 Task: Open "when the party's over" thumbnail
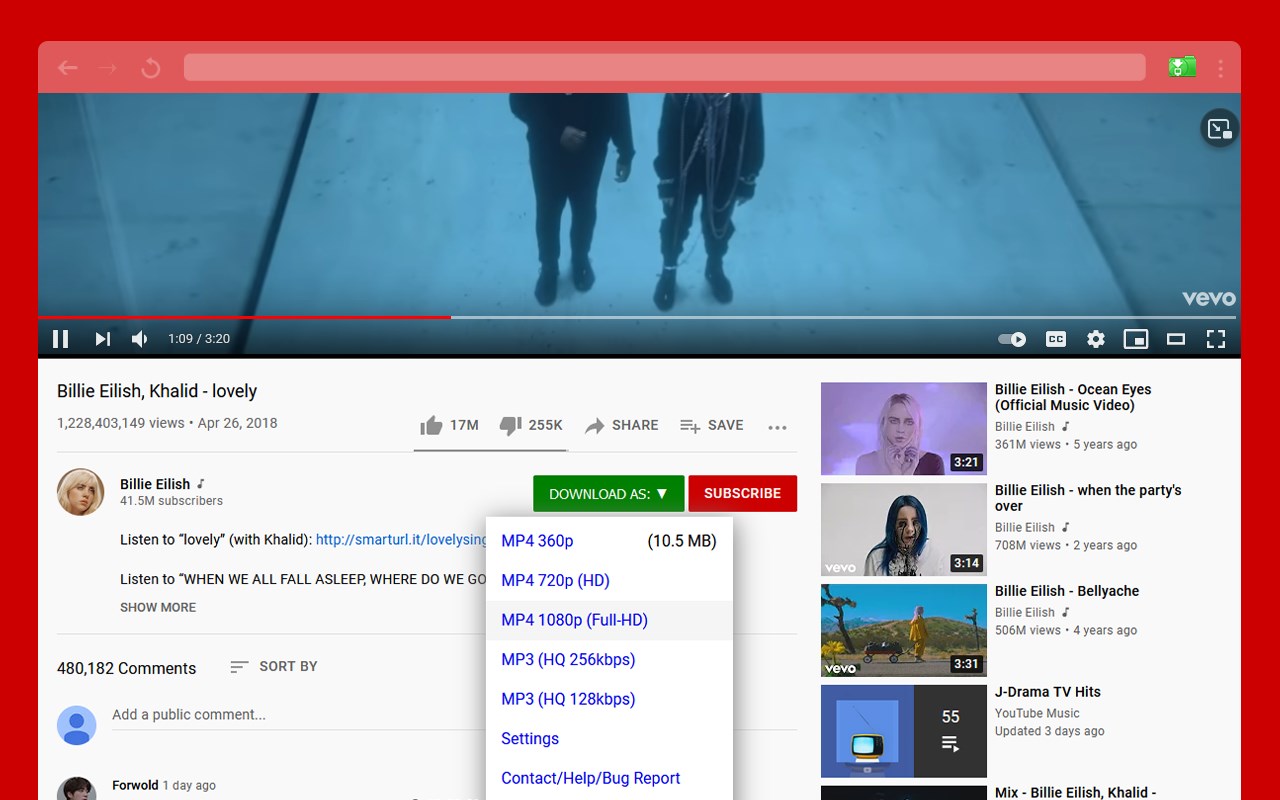tap(904, 529)
